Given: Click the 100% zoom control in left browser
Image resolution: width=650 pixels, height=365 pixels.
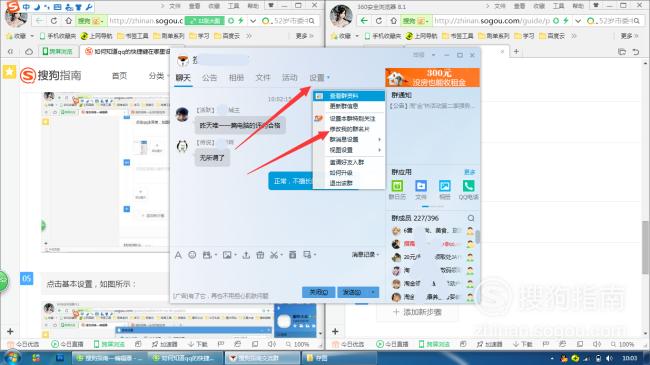Looking at the screenshot, I should coord(297,344).
